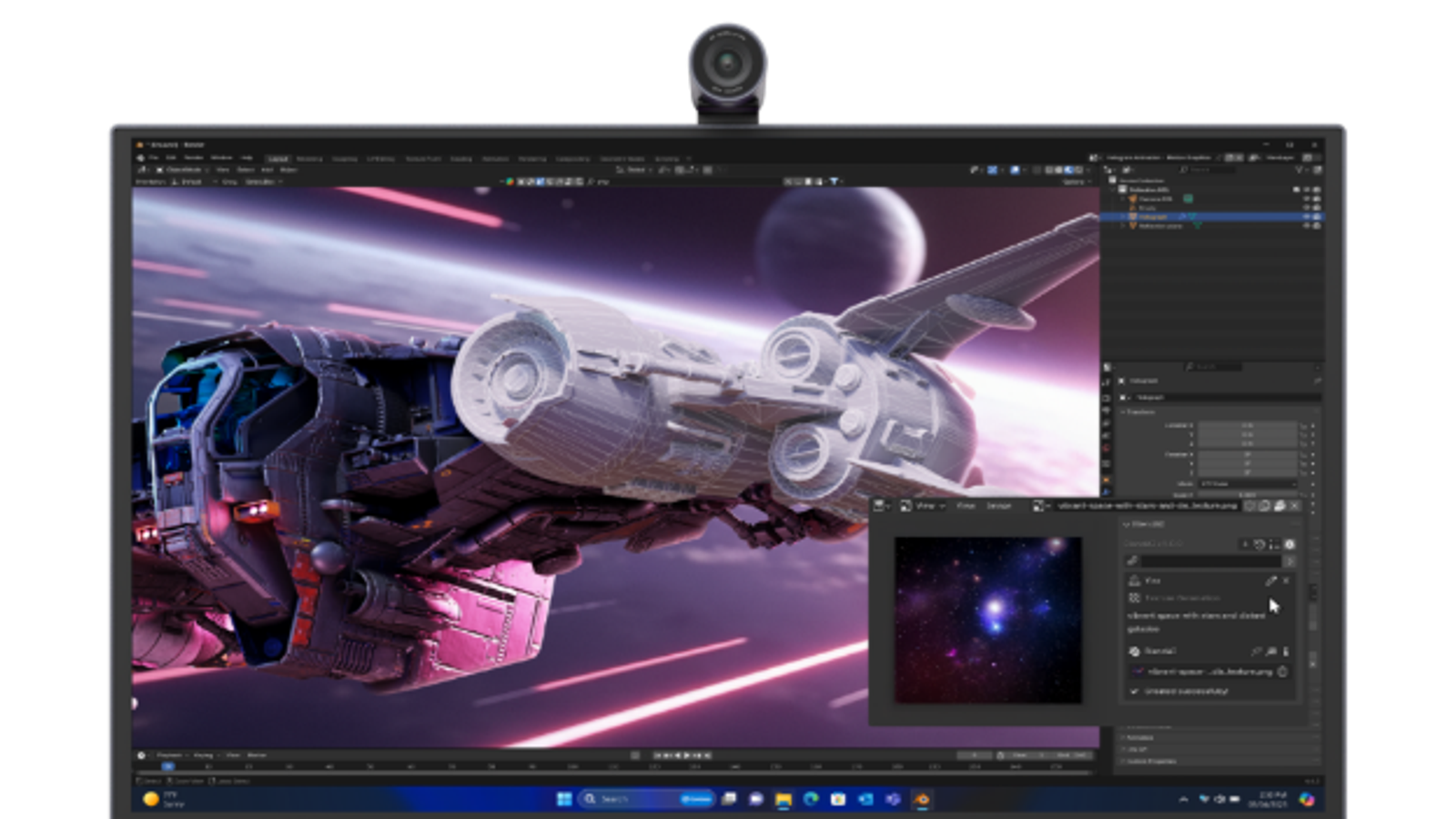This screenshot has width=1456, height=819.
Task: Switch to the Sculpting workspace tab
Action: [345, 158]
